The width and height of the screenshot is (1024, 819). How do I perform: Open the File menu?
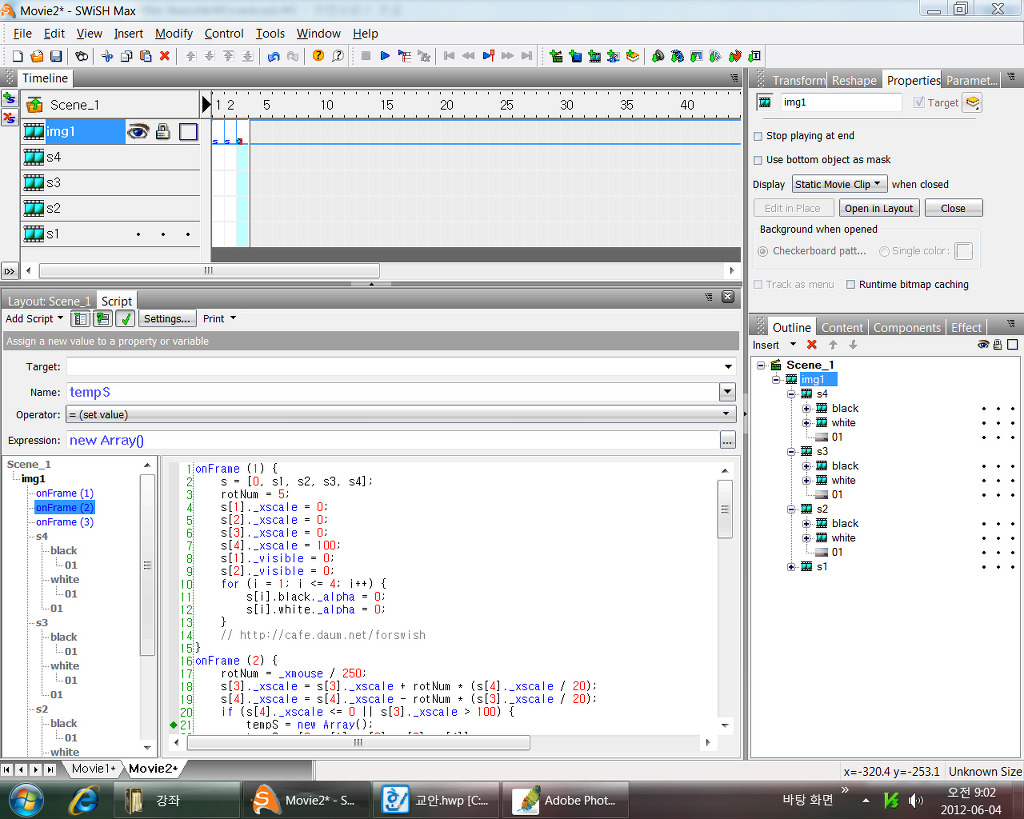(22, 33)
